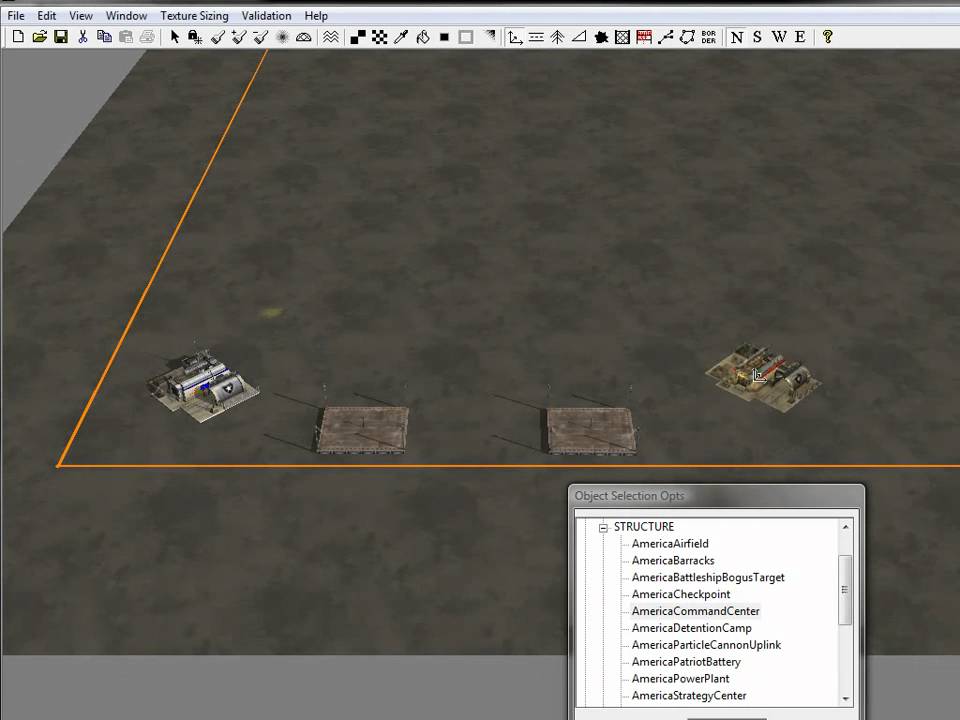The width and height of the screenshot is (960, 720).
Task: Select the Add height brush tool
Action: click(x=239, y=37)
